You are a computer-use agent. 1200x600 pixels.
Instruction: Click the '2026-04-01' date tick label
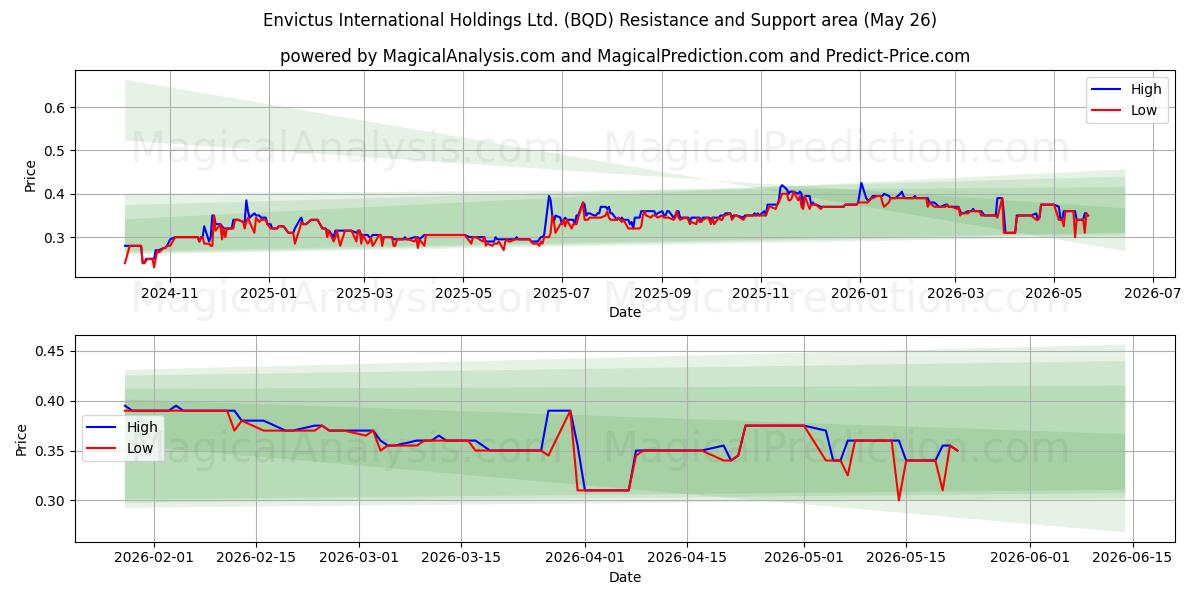[585, 559]
